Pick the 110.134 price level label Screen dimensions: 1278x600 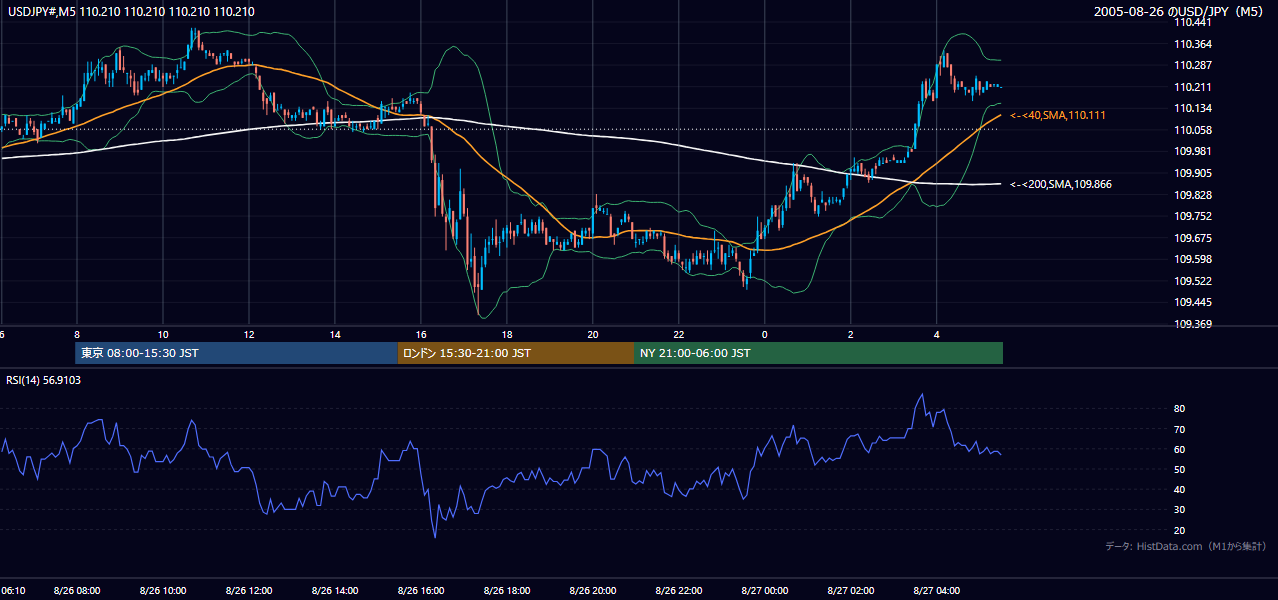pos(1193,108)
